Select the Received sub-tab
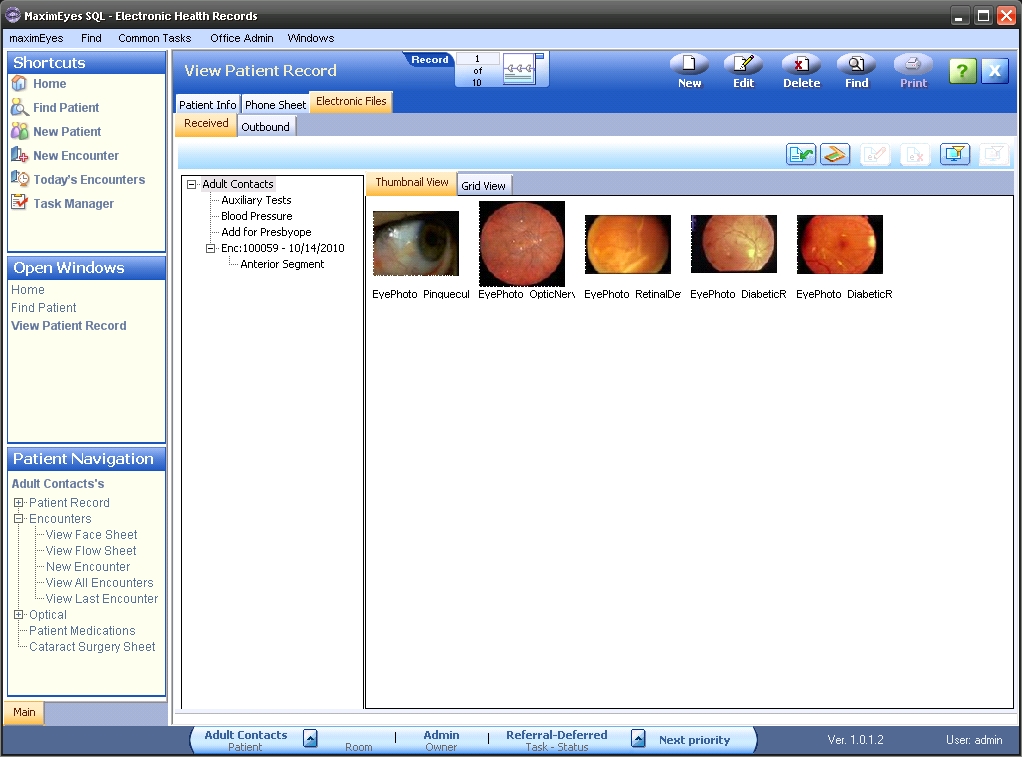 pos(206,124)
